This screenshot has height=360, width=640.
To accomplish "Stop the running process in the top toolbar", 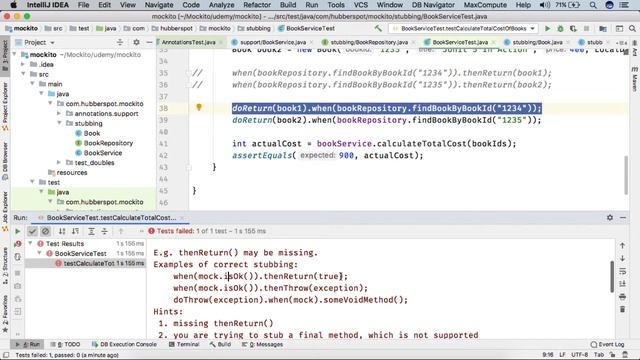I will (587, 29).
